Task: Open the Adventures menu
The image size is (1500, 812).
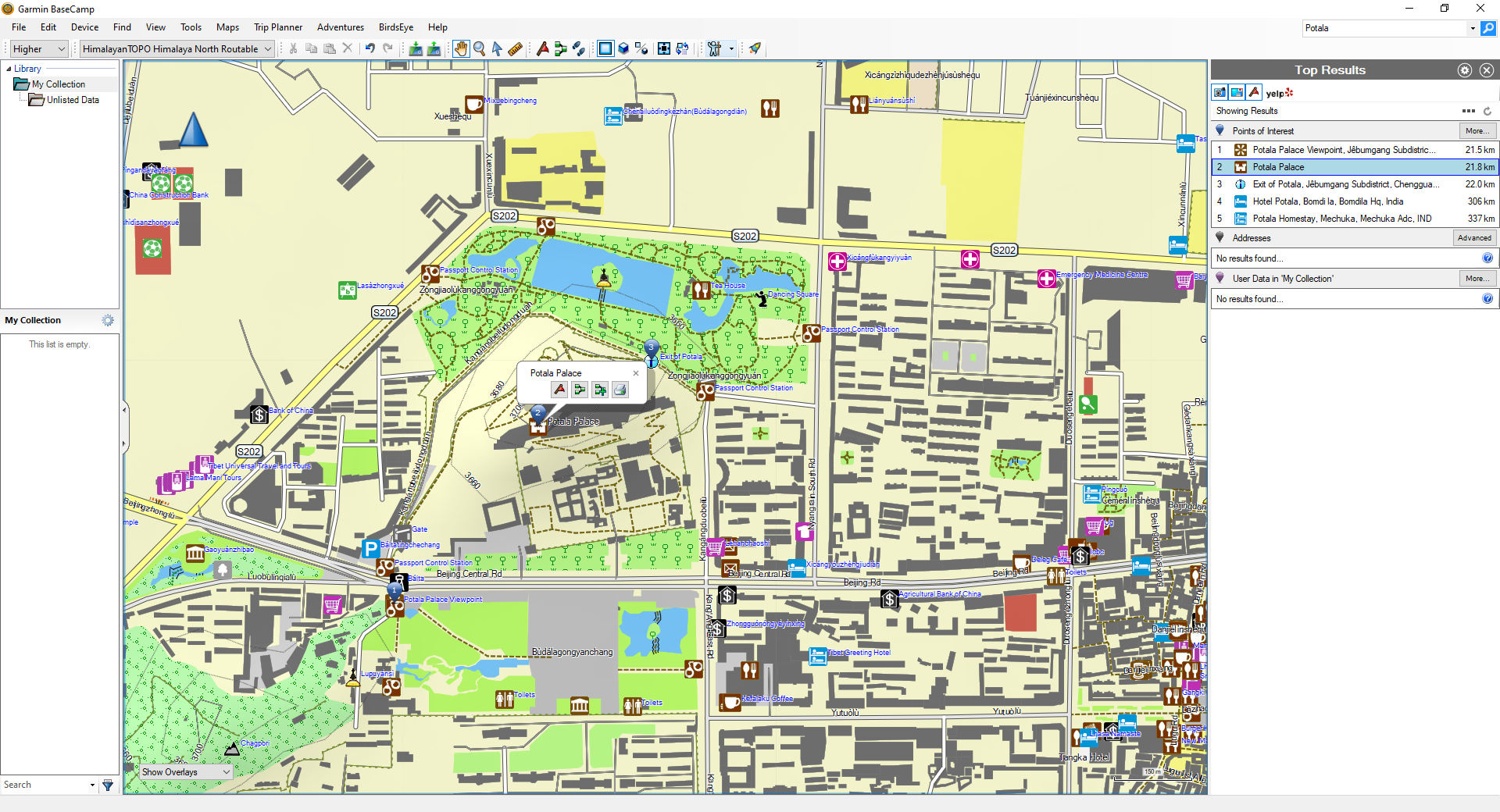Action: click(x=340, y=27)
